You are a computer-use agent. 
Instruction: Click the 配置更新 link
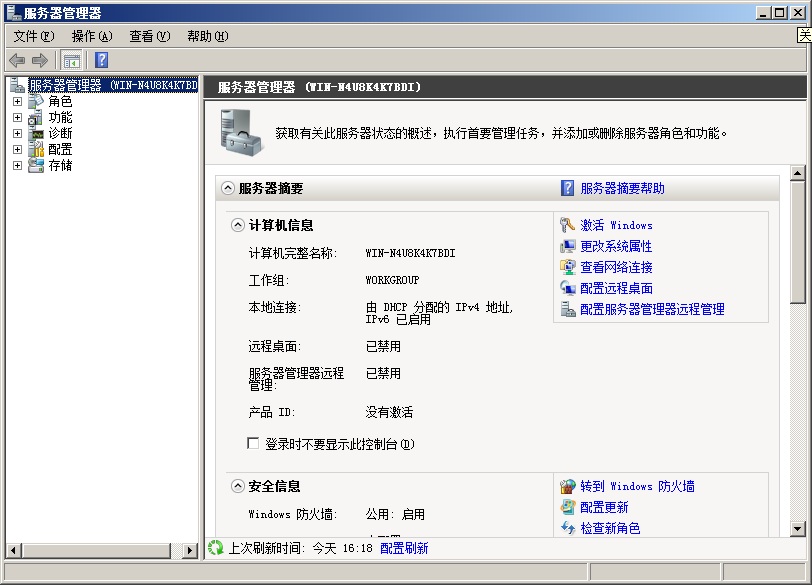point(604,507)
